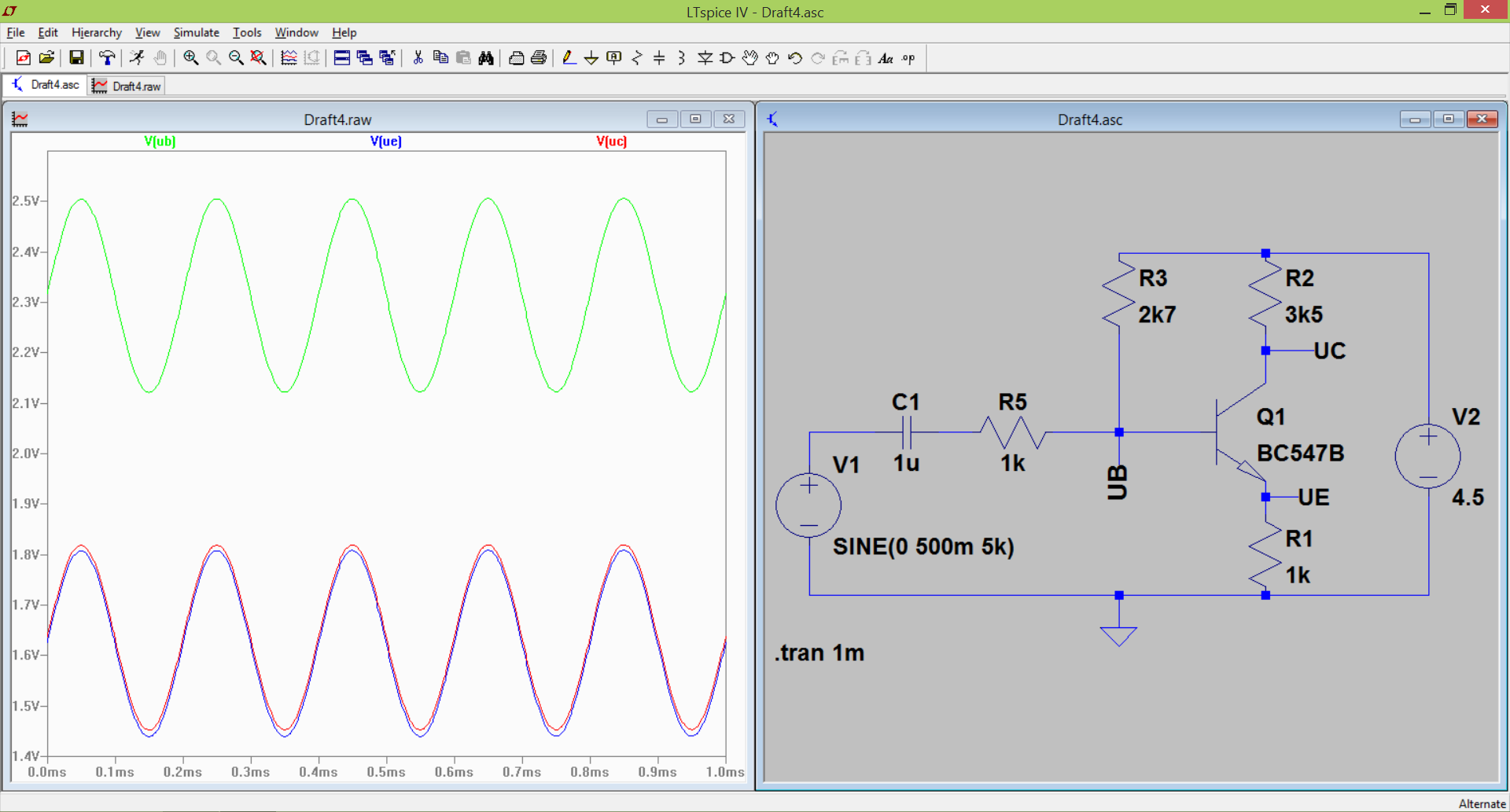Open the Control Panel hammer icon

coord(107,57)
